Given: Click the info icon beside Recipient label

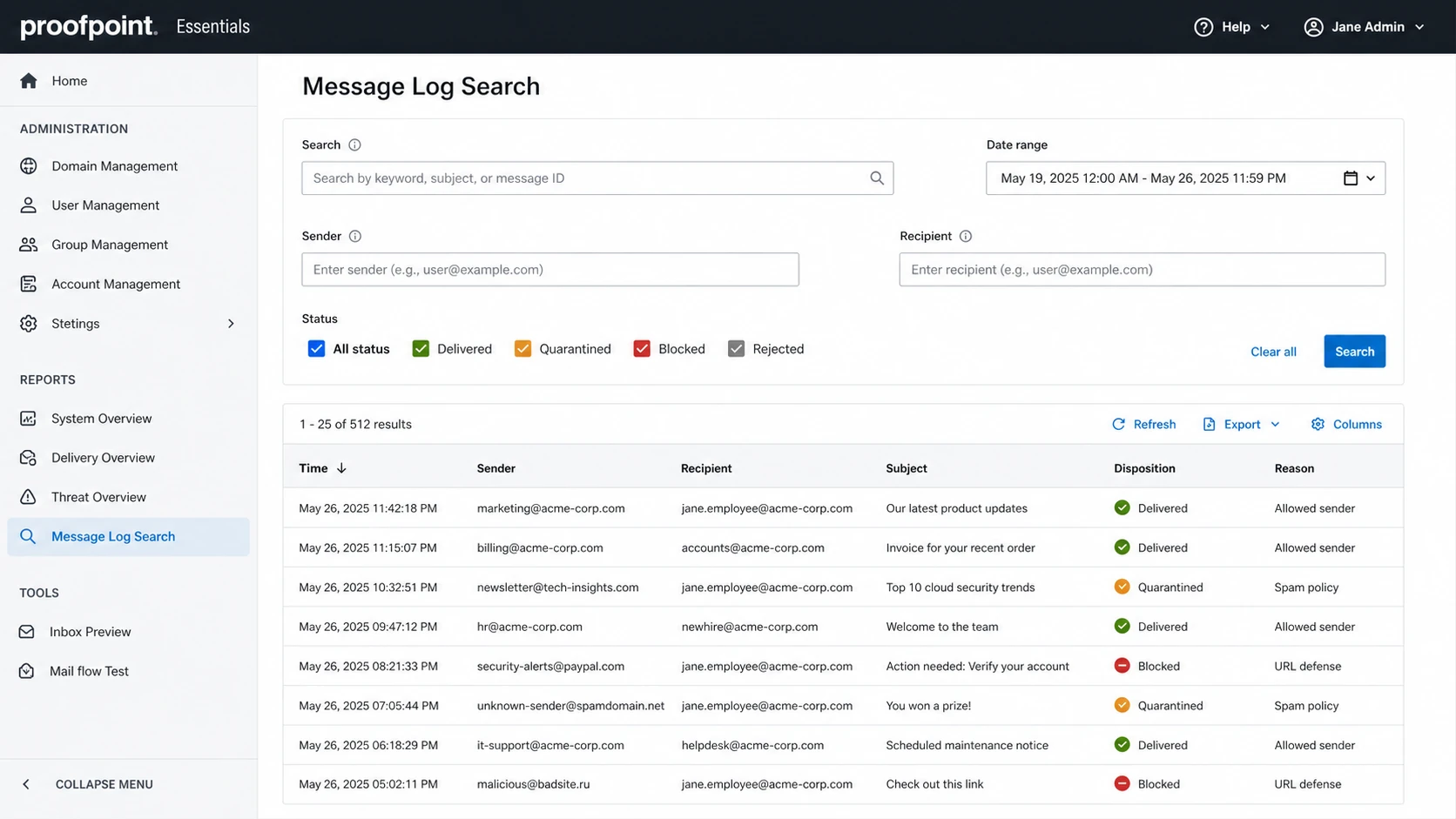Looking at the screenshot, I should 966,236.
